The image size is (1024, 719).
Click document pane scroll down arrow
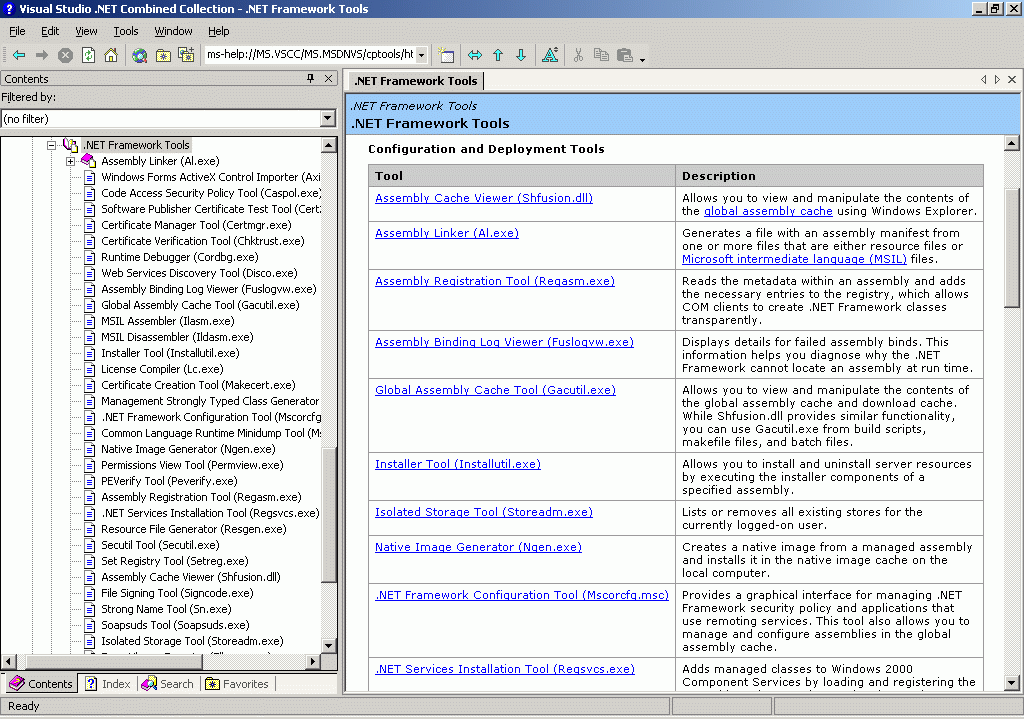(x=1012, y=683)
